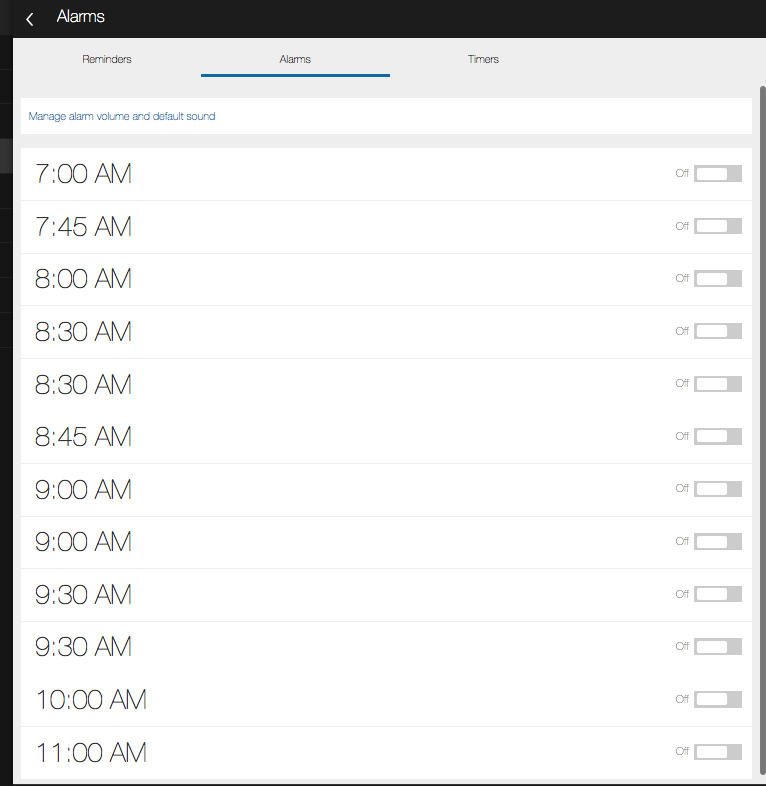Viewport: 766px width, 786px height.
Task: Open the Timers tab
Action: pyautogui.click(x=483, y=59)
